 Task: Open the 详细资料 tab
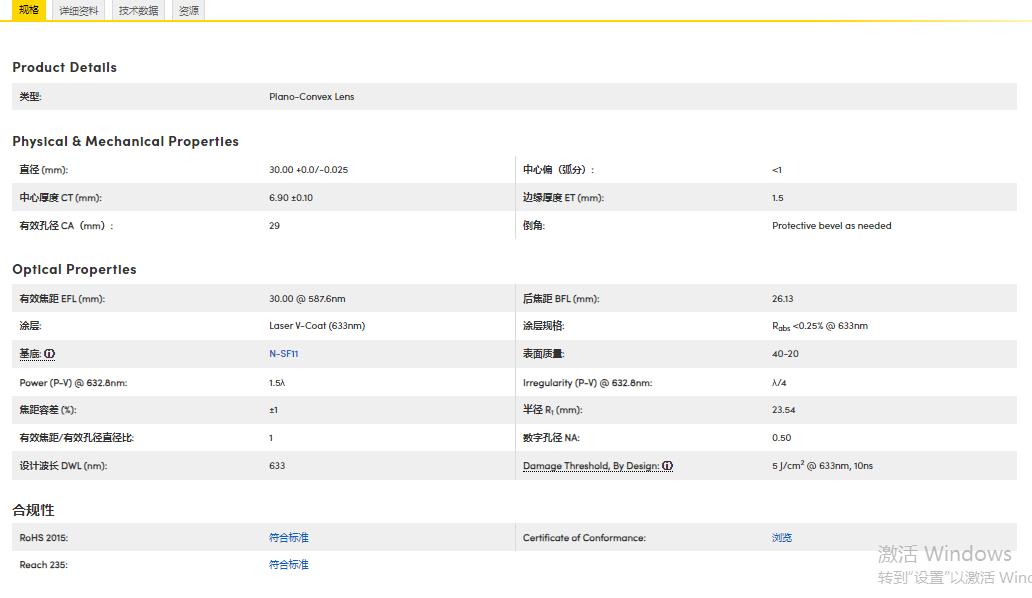pos(79,11)
